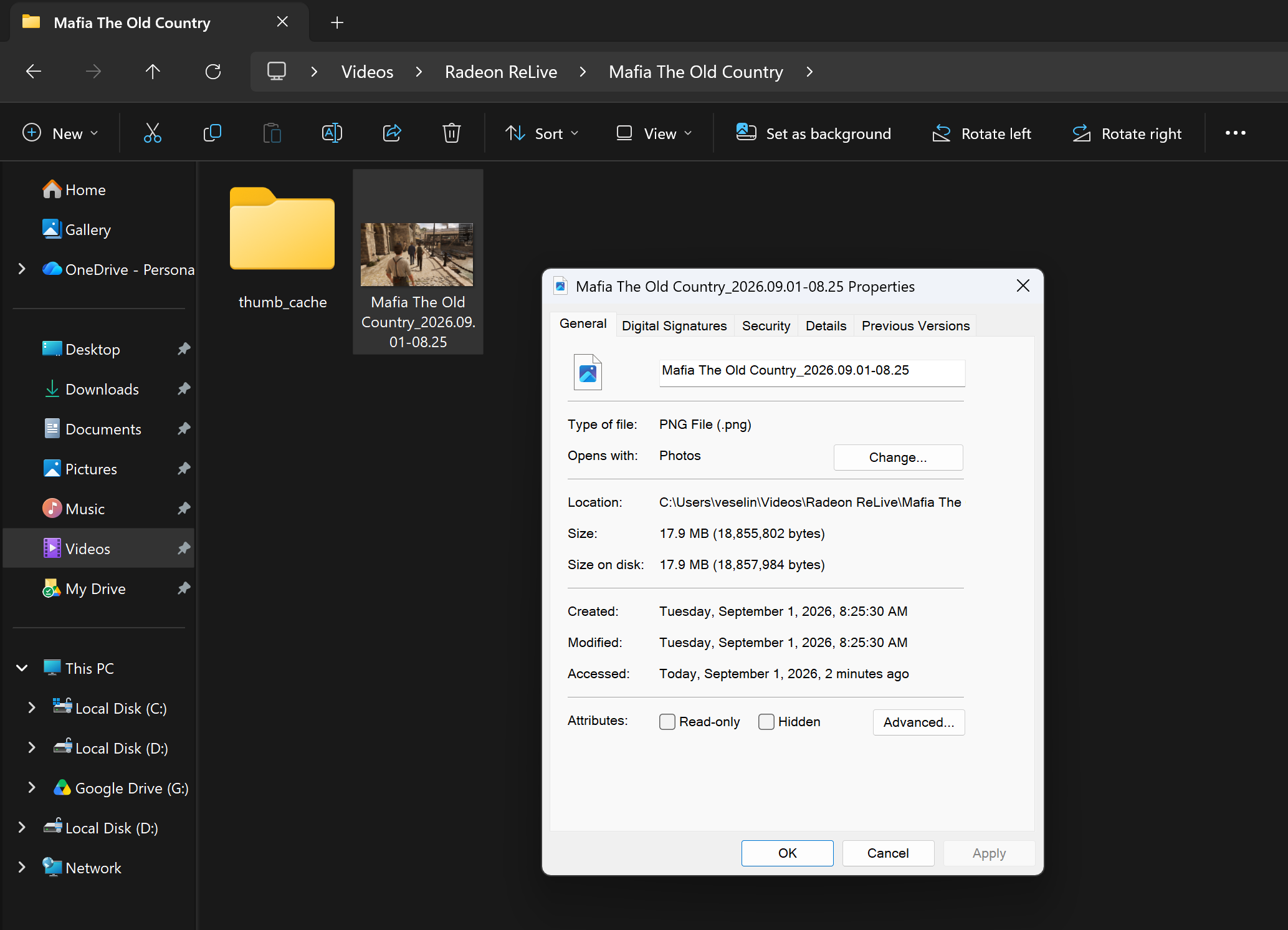Screen dimensions: 1288x930
Task: Expand the Local Disk (C:) node
Action: click(x=32, y=707)
